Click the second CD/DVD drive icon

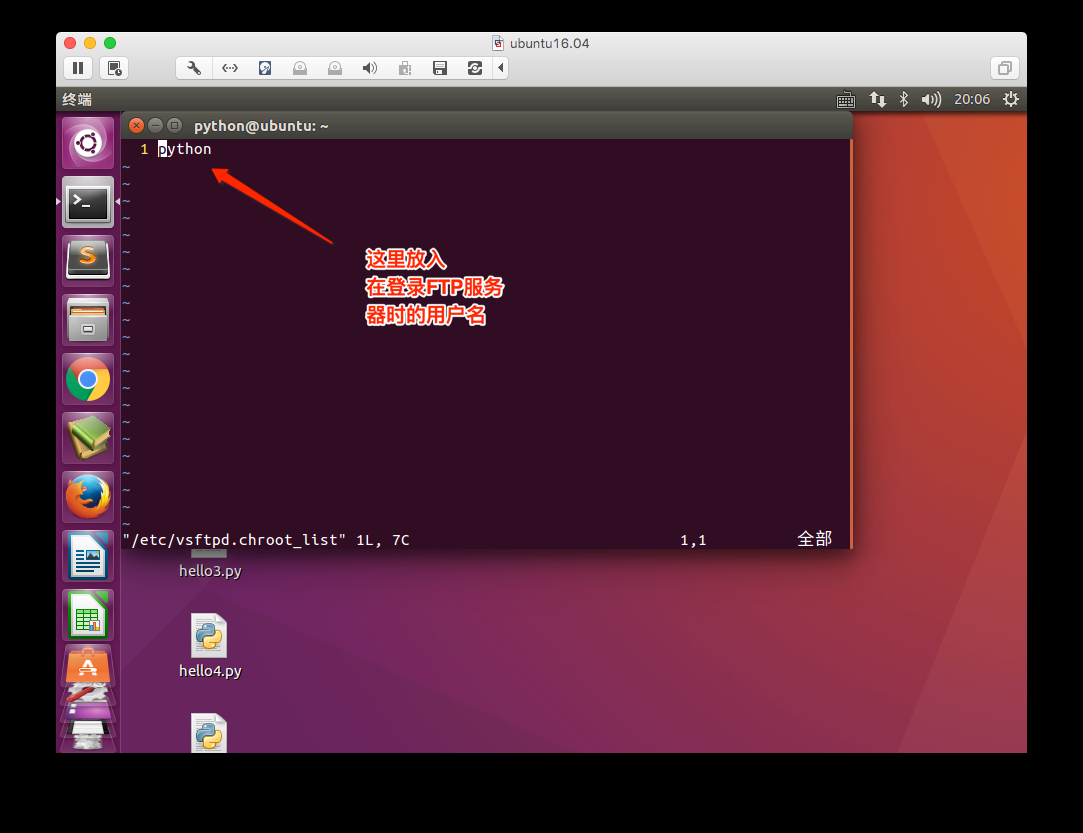click(335, 68)
